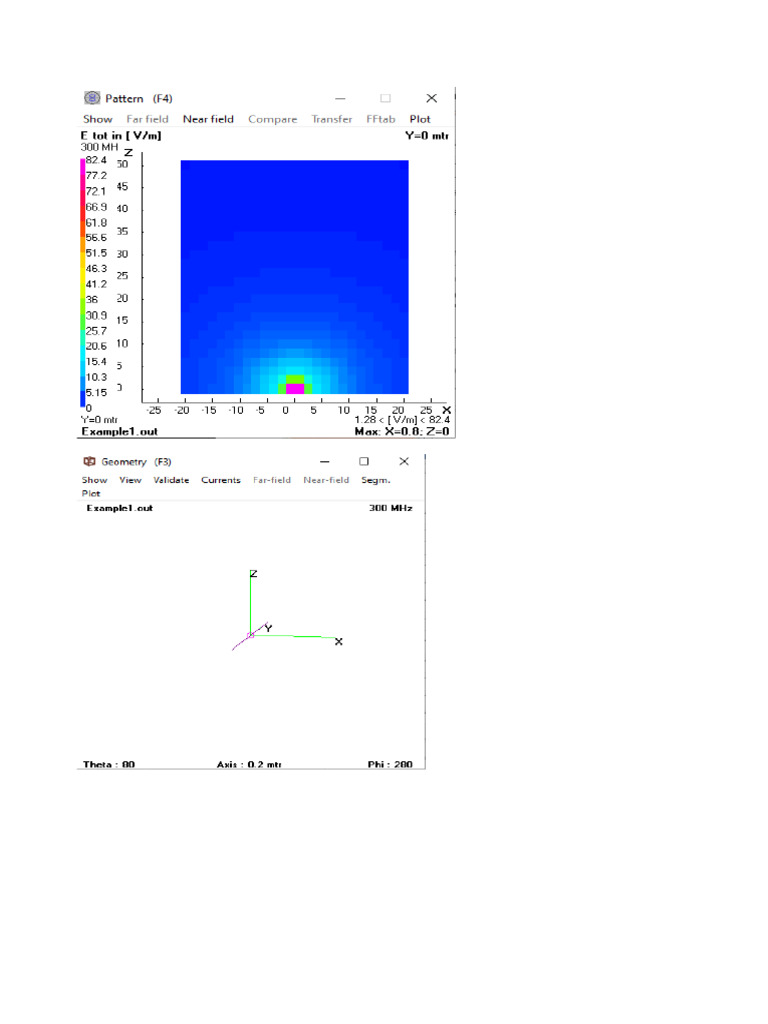768x1024 pixels.
Task: Click the Z axis label in Geometry
Action: pyautogui.click(x=253, y=573)
